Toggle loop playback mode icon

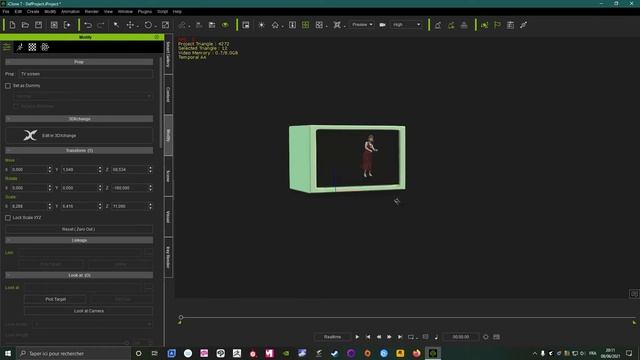tap(411, 337)
